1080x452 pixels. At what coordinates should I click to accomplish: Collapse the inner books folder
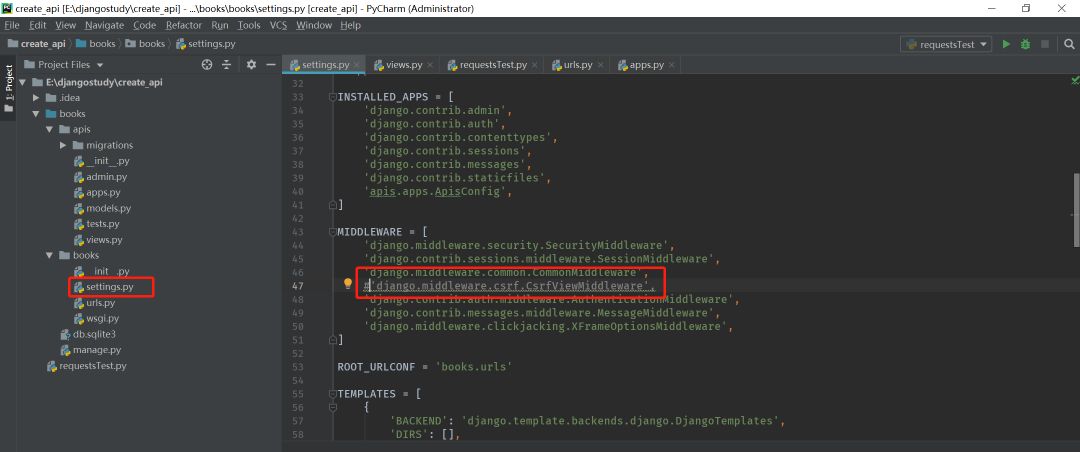coord(49,256)
